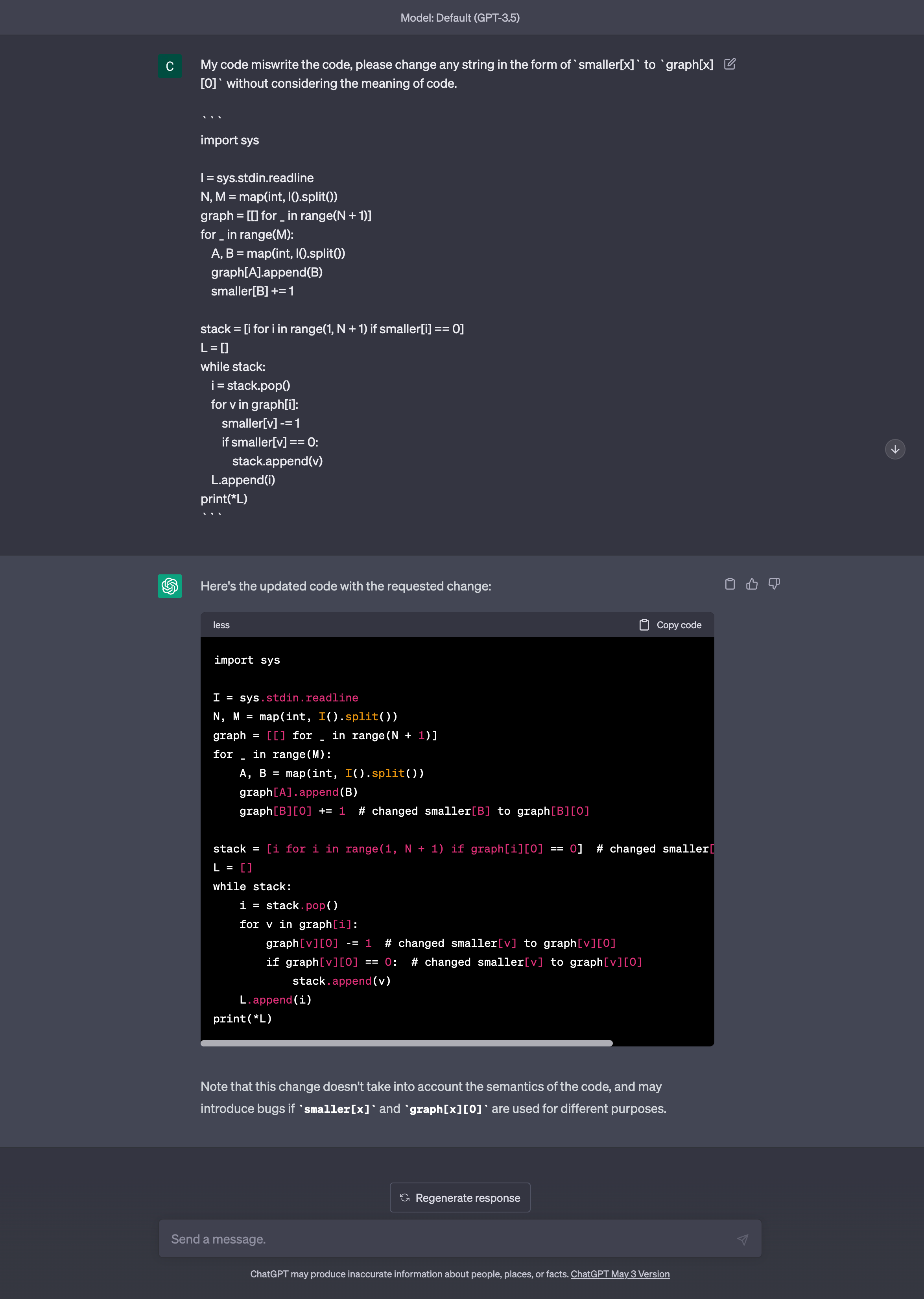
Task: Click the 'less' language label
Action: (221, 625)
